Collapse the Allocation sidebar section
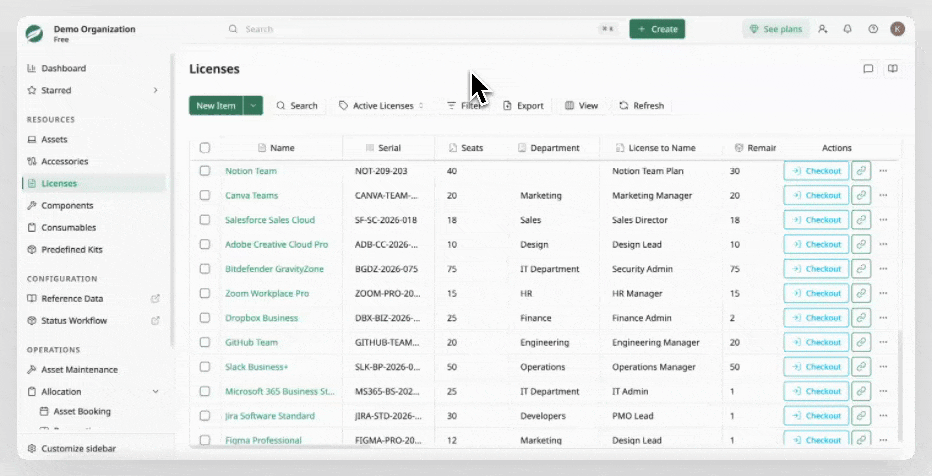Screen dimensions: 932x476 click(155, 392)
